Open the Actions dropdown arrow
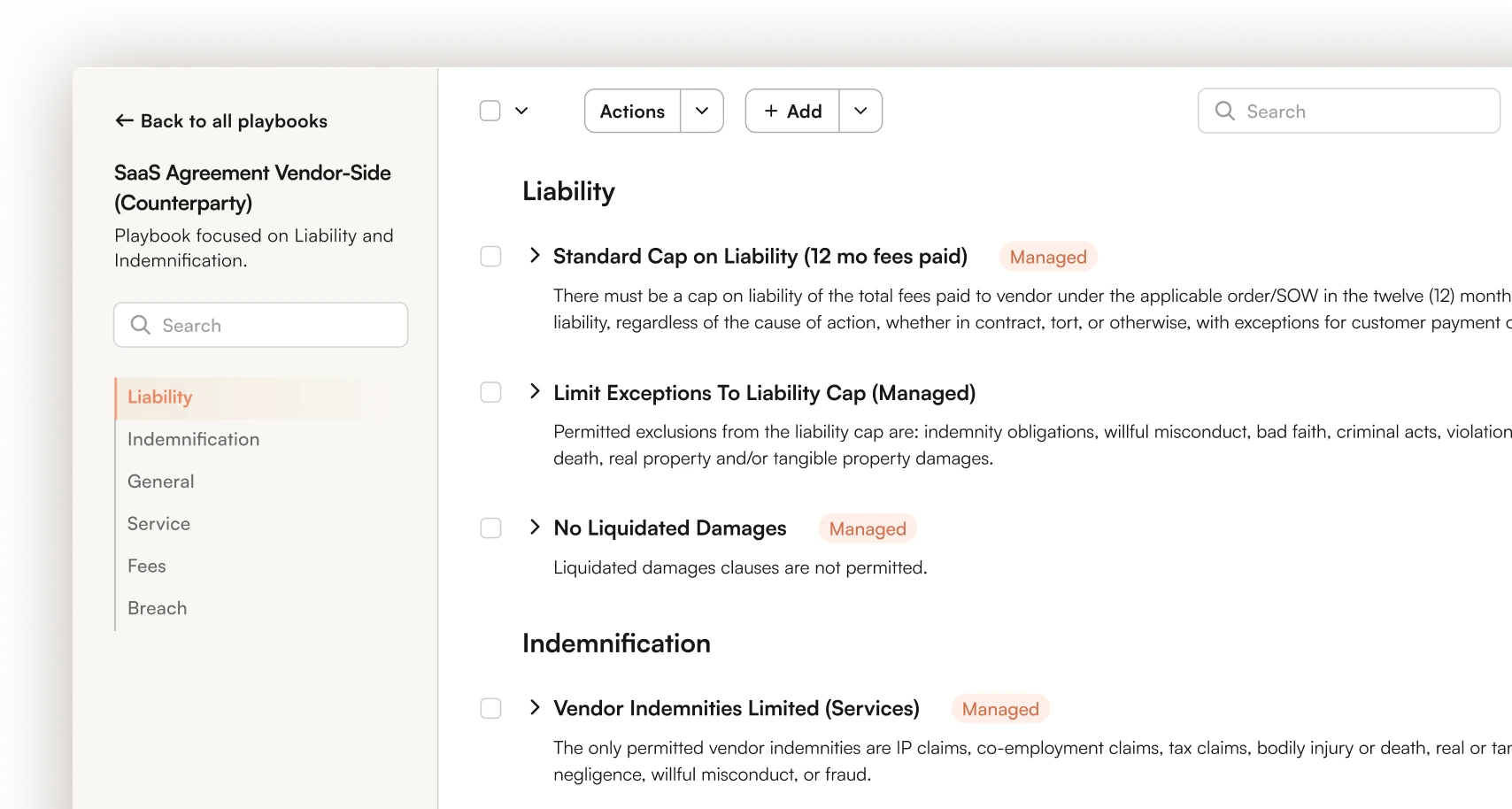Image resolution: width=1512 pixels, height=809 pixels. click(702, 111)
